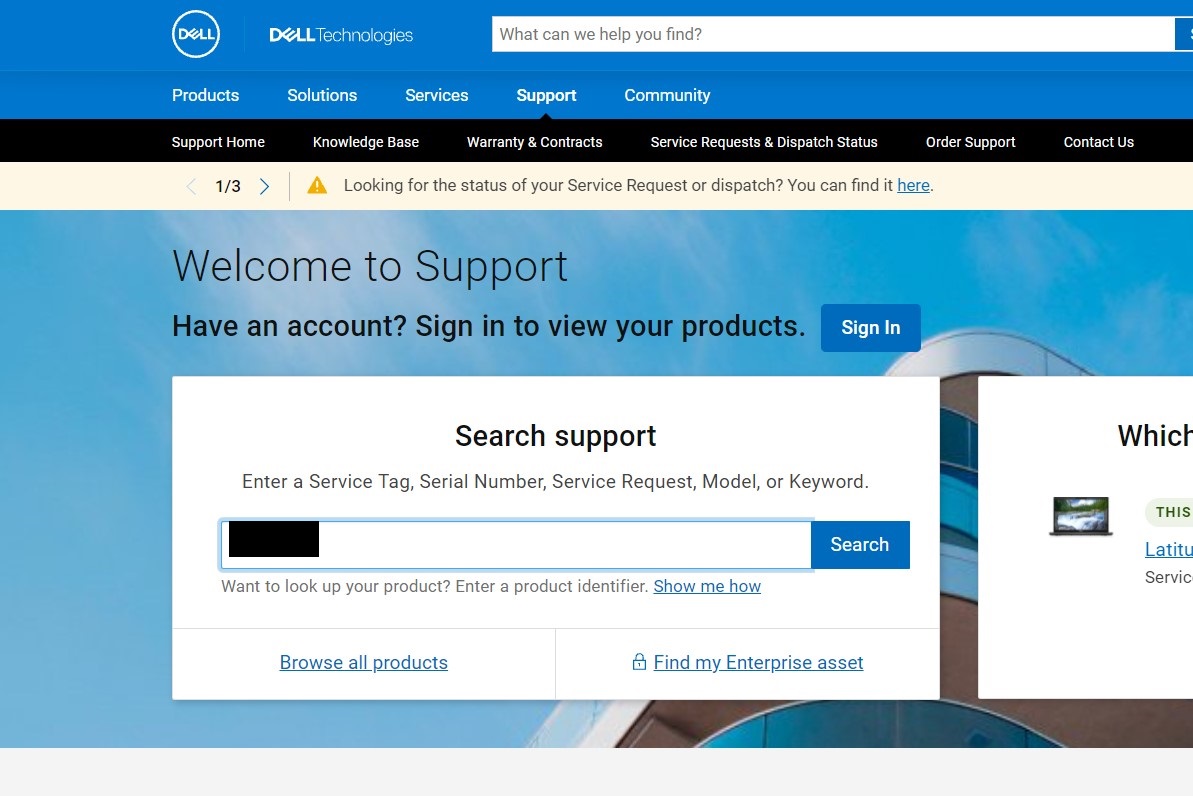Open the Services menu
This screenshot has height=796, width=1193.
pos(437,95)
